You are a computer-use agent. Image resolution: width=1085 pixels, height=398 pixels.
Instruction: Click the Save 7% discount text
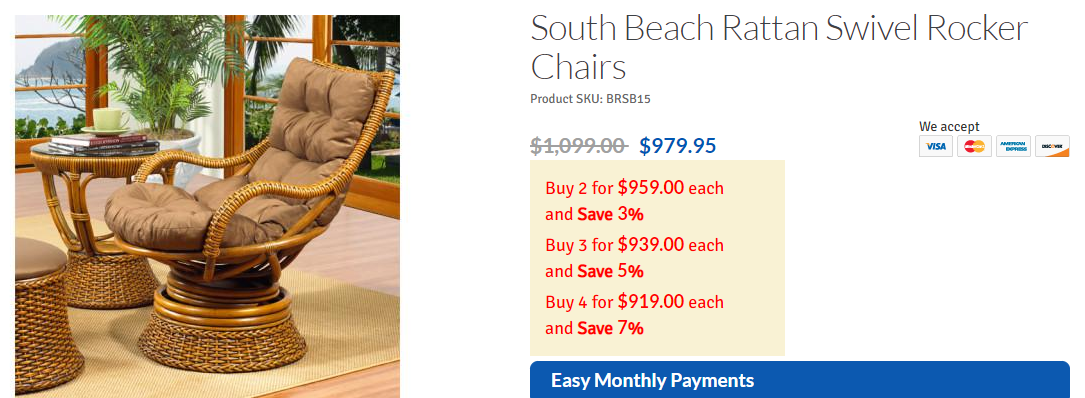click(x=610, y=328)
